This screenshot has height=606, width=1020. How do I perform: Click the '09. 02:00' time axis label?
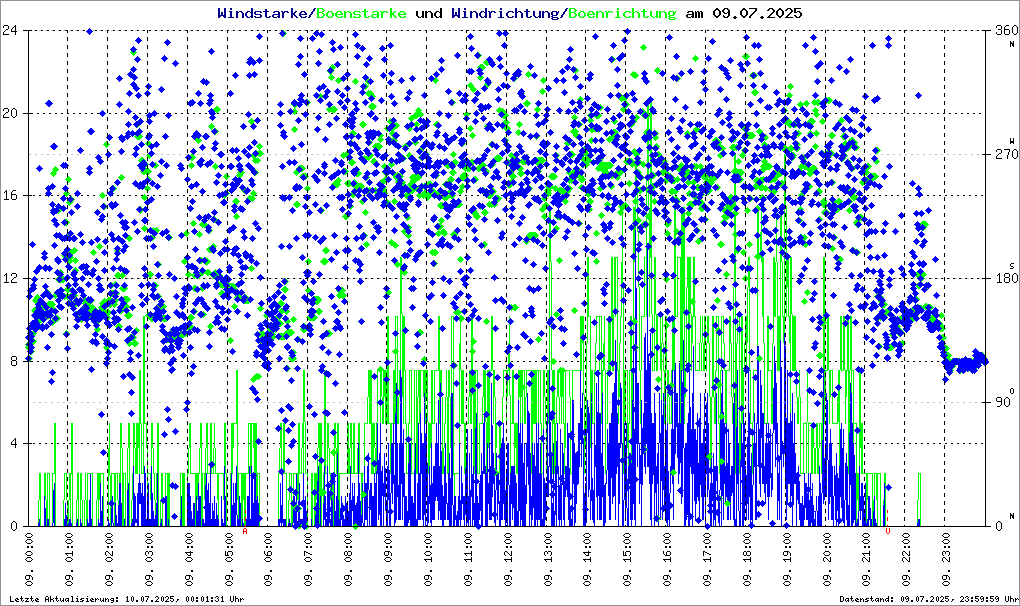click(x=109, y=560)
